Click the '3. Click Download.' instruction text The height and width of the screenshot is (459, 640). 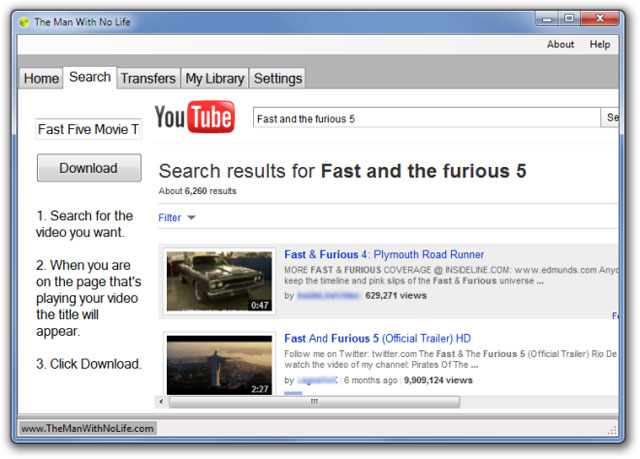pyautogui.click(x=89, y=364)
